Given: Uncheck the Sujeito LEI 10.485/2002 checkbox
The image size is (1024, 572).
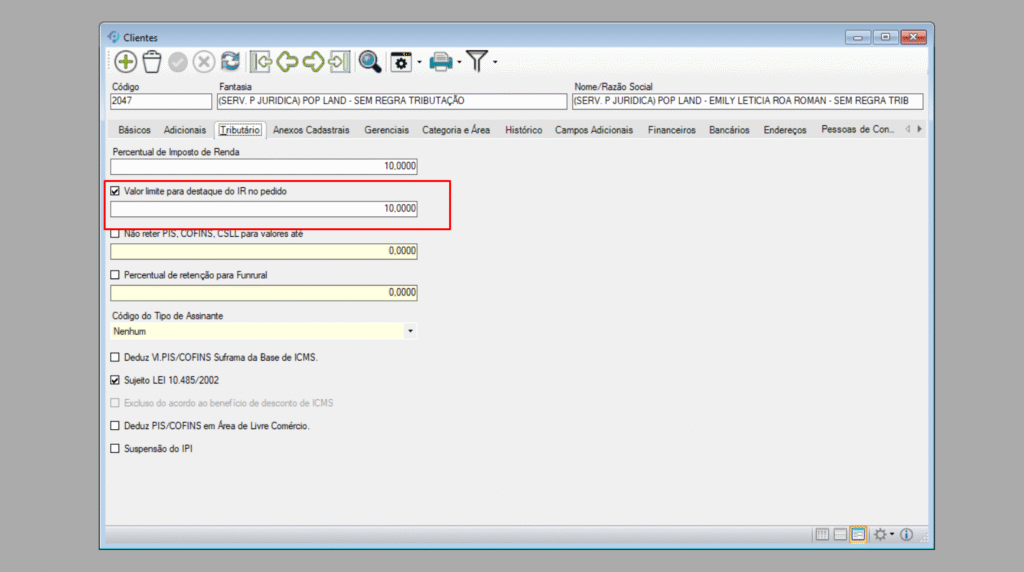Looking at the screenshot, I should point(114,380).
